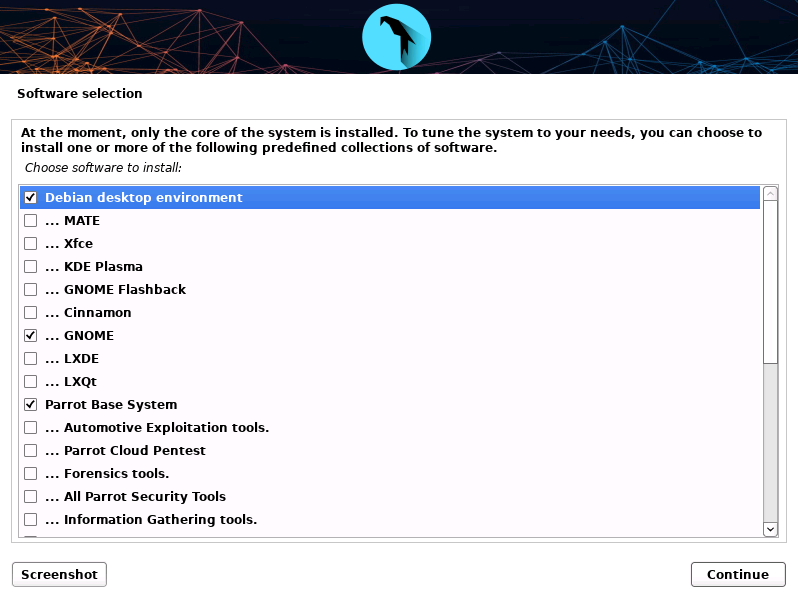Check the Forensics tools box
Screen dimensions: 798x599
[x=31, y=473]
